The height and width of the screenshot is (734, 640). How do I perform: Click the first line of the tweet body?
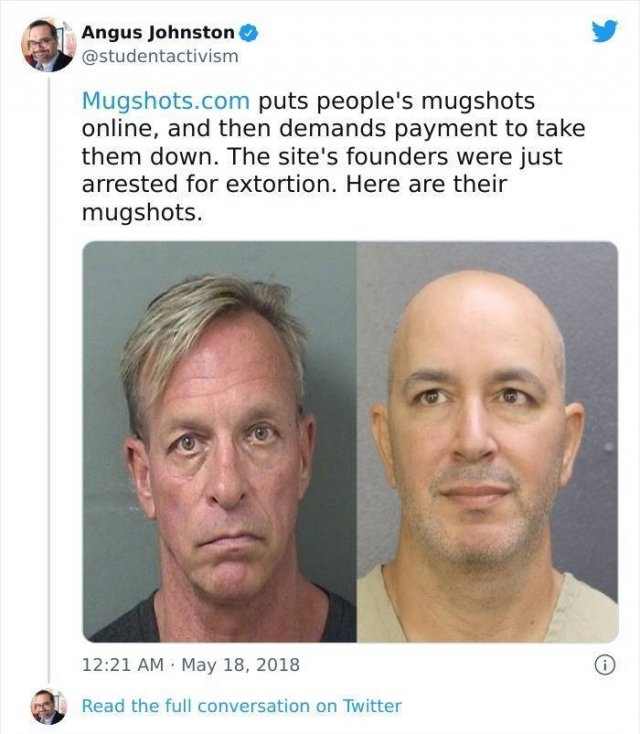coord(308,101)
